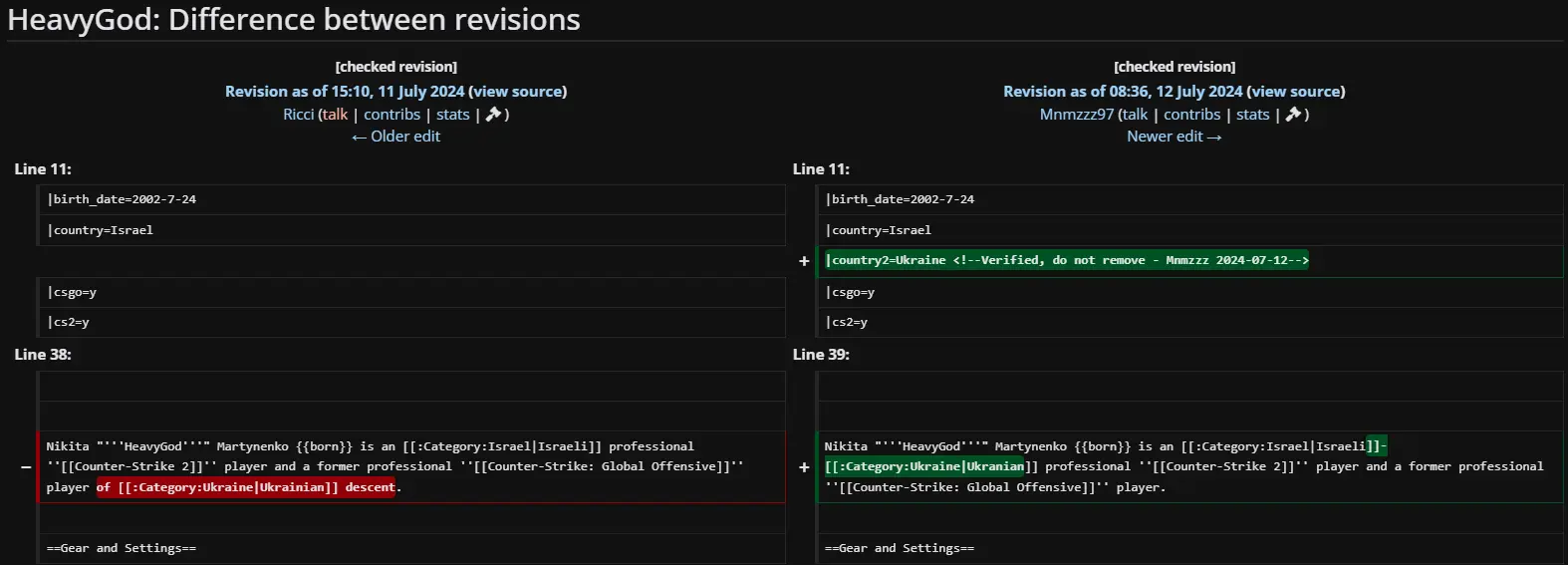Click the 'Line 38:' heading

(43, 354)
